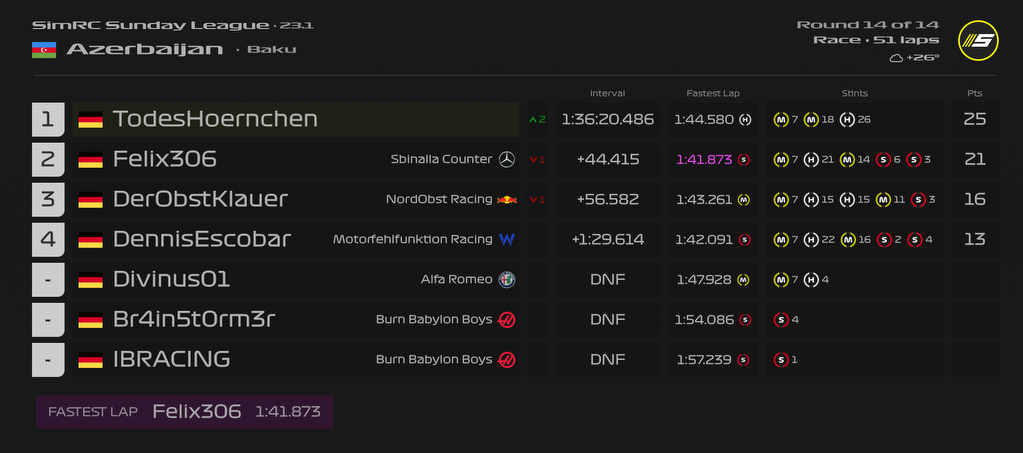Click the Azerbaijan flag icon

tap(43, 49)
